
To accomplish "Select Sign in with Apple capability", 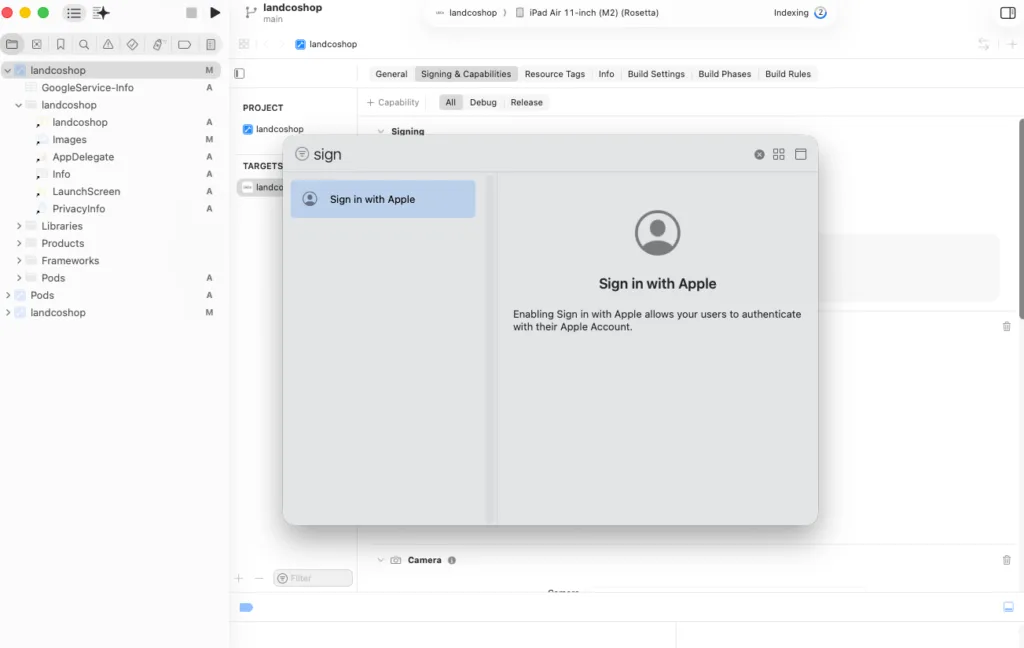I will point(382,199).
